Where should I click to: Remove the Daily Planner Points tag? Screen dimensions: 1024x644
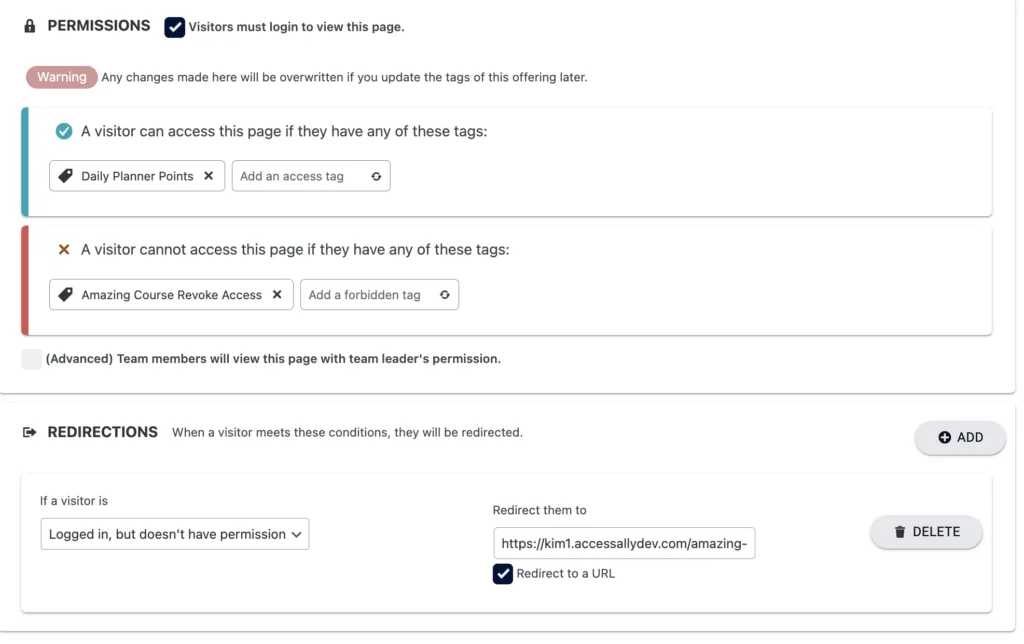(208, 176)
